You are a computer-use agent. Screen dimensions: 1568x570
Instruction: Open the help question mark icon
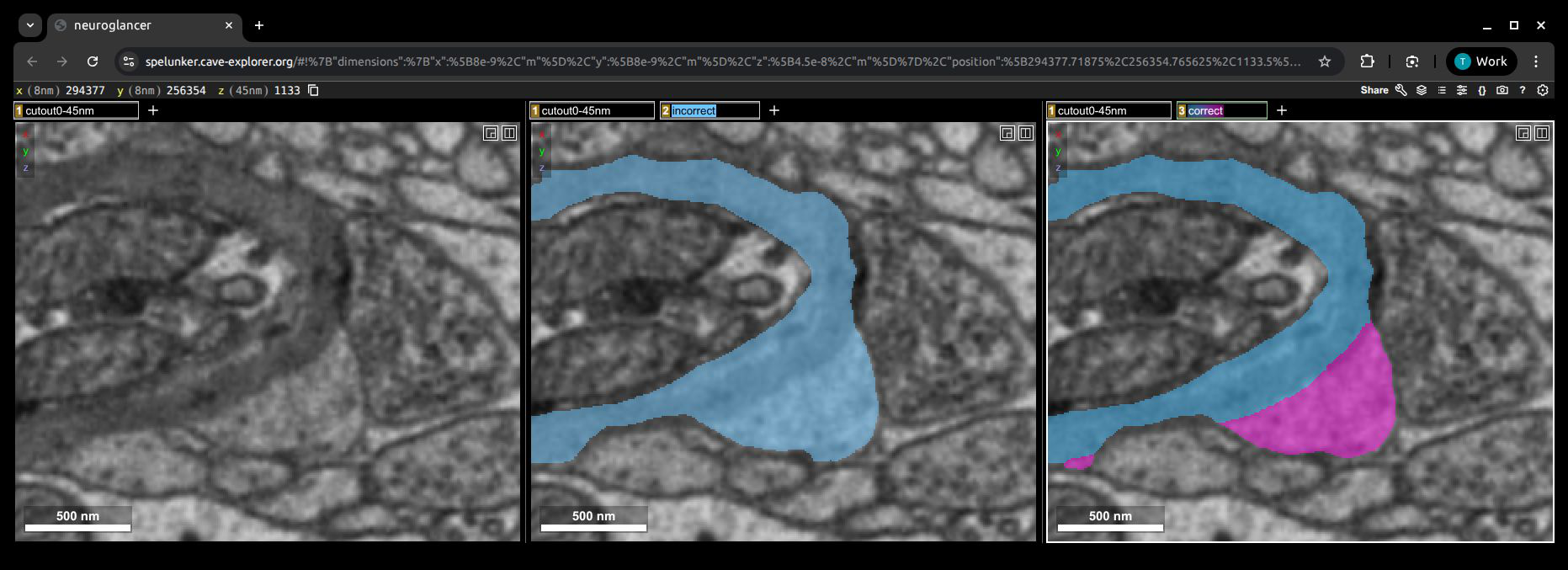point(1523,90)
